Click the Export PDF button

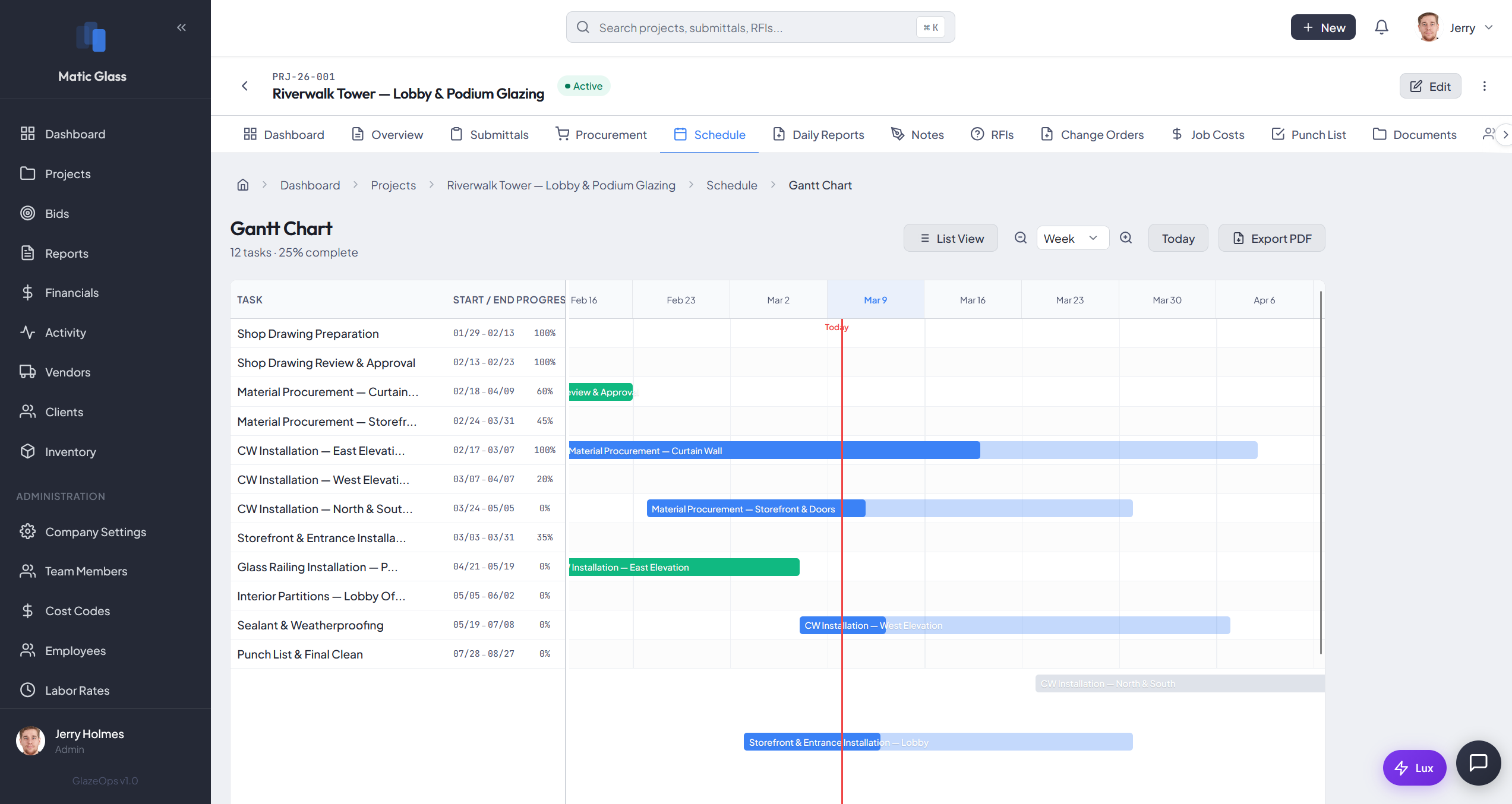[1271, 238]
